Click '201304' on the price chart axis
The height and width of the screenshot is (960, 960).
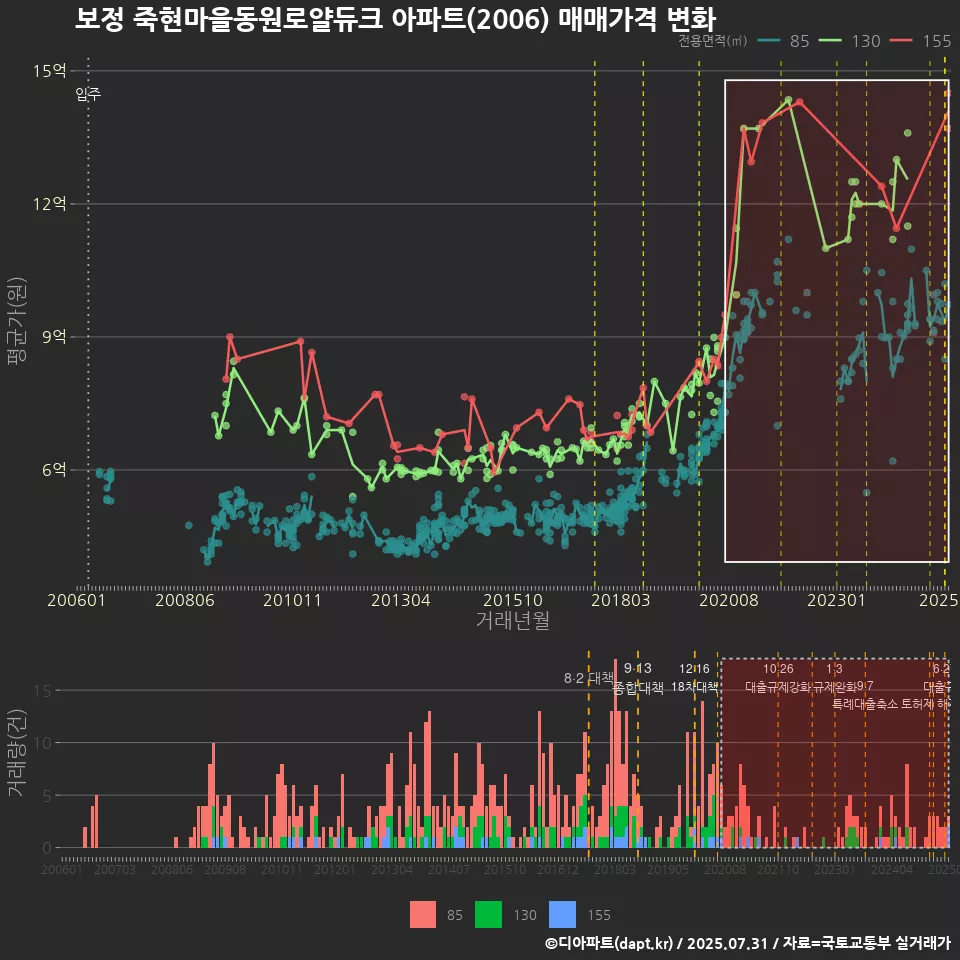coord(401,600)
